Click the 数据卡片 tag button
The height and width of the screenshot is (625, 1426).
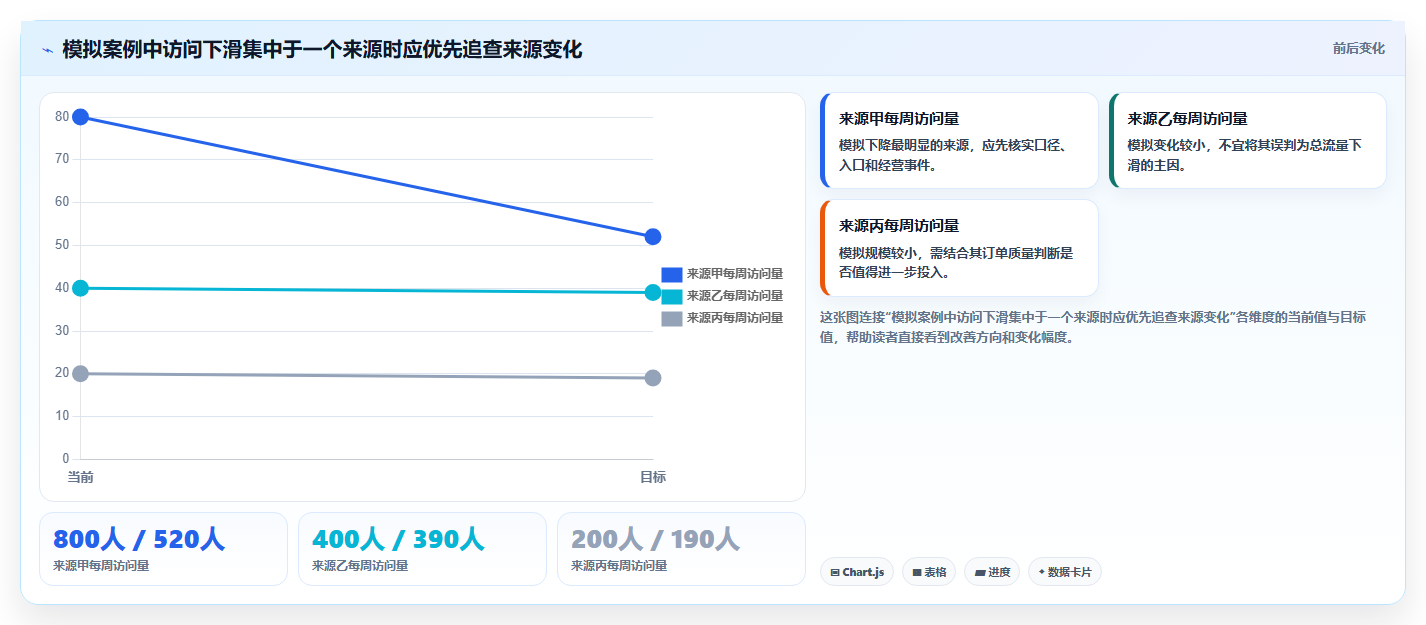1065,572
